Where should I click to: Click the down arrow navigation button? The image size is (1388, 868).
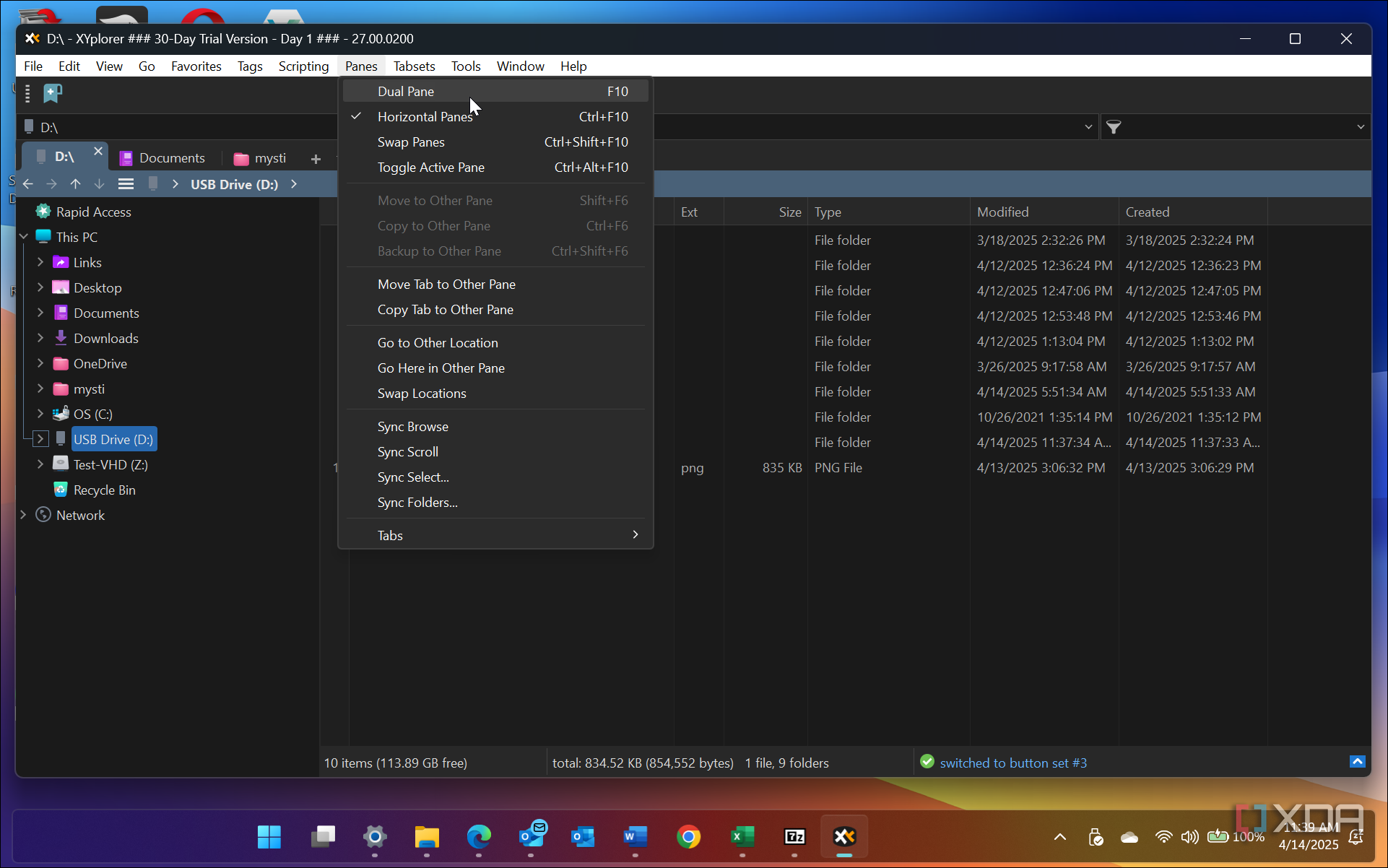click(x=99, y=184)
